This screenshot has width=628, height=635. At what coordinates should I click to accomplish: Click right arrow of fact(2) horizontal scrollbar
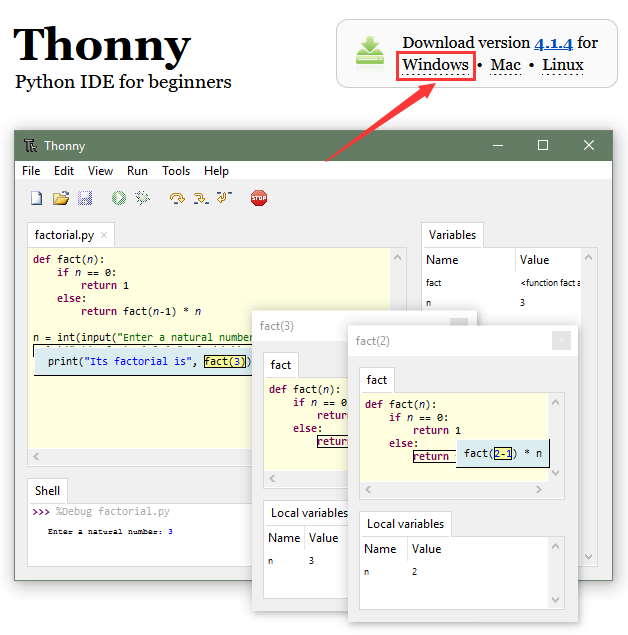coord(539,490)
